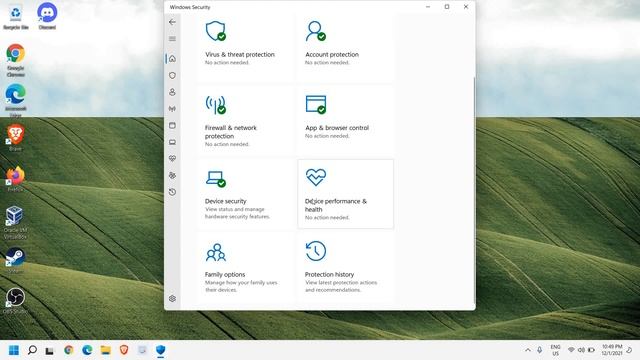The width and height of the screenshot is (640, 360).
Task: Open the hamburger navigation menu
Action: tap(172, 39)
